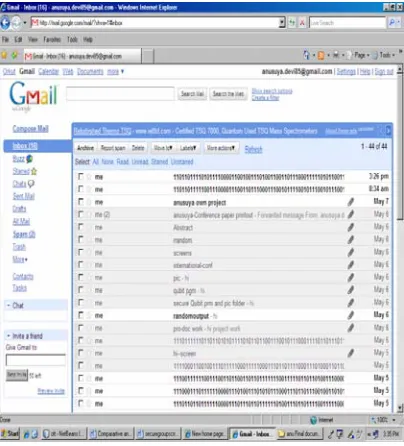Image resolution: width=404 pixels, height=446 pixels.
Task: Click the paperclip icon on the Abstract email
Action: coord(351,227)
